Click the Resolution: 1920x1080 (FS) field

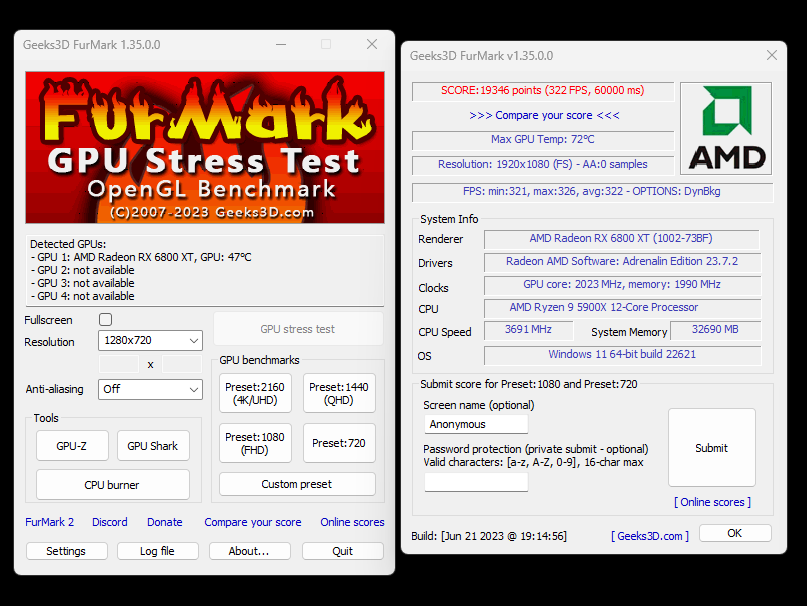pos(543,165)
